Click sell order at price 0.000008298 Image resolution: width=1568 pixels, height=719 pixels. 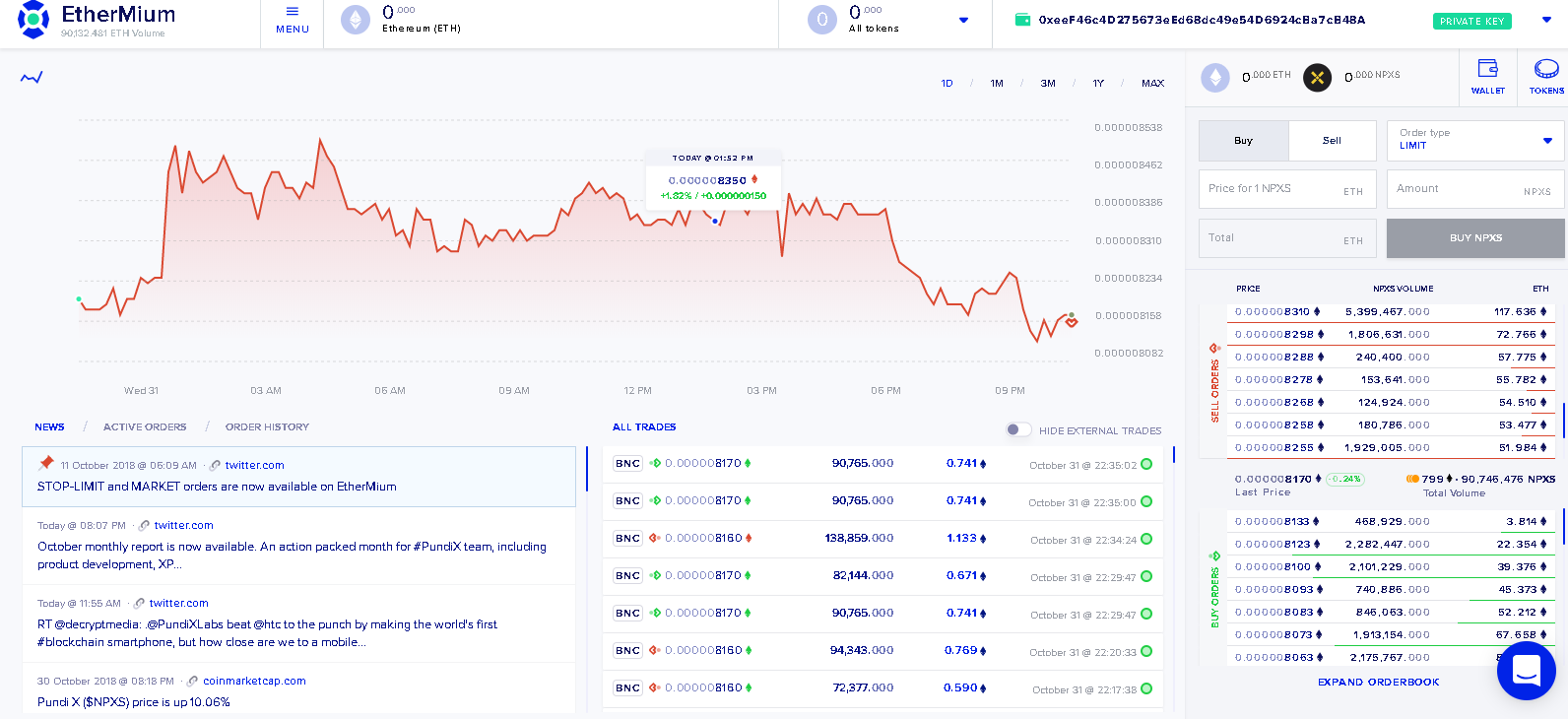coord(1392,334)
